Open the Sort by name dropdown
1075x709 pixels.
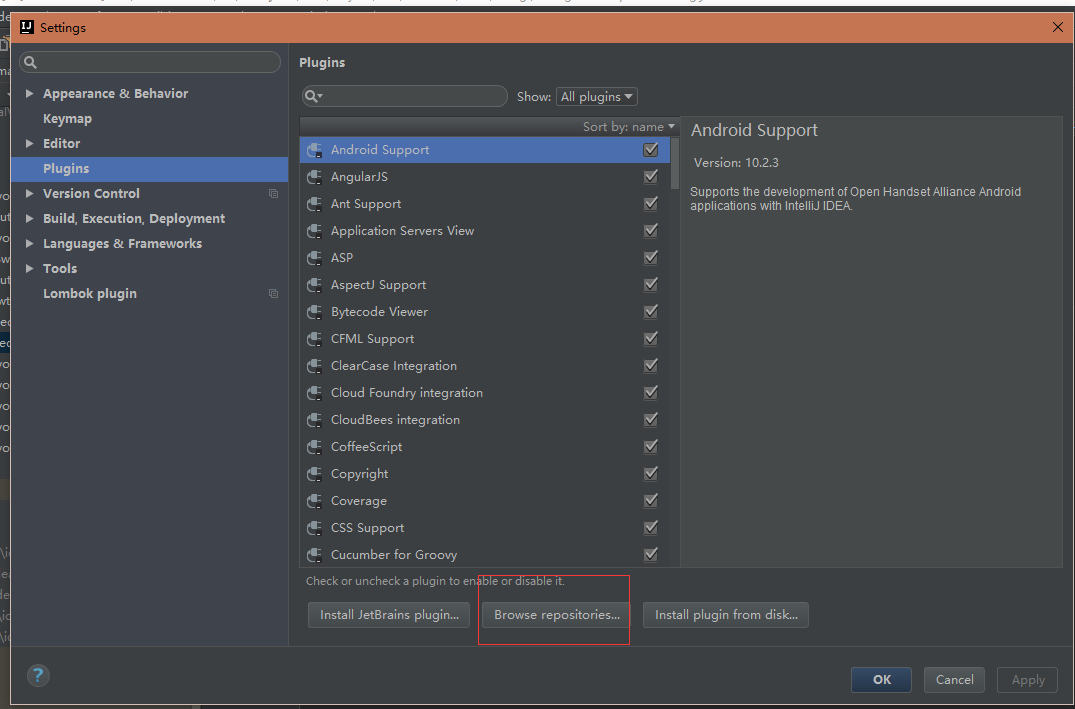click(x=629, y=127)
